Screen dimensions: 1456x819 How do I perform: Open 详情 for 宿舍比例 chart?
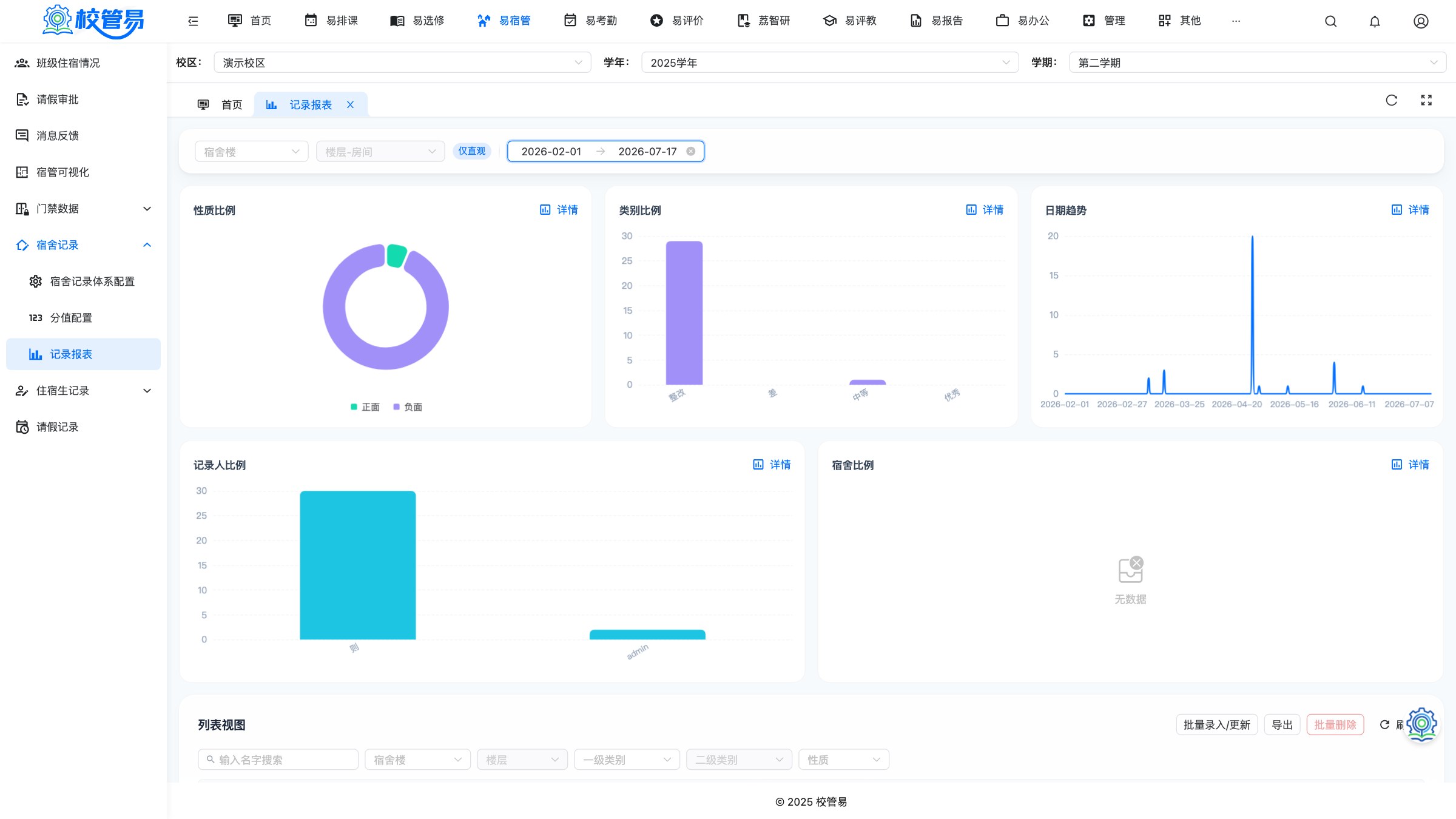click(x=1410, y=465)
